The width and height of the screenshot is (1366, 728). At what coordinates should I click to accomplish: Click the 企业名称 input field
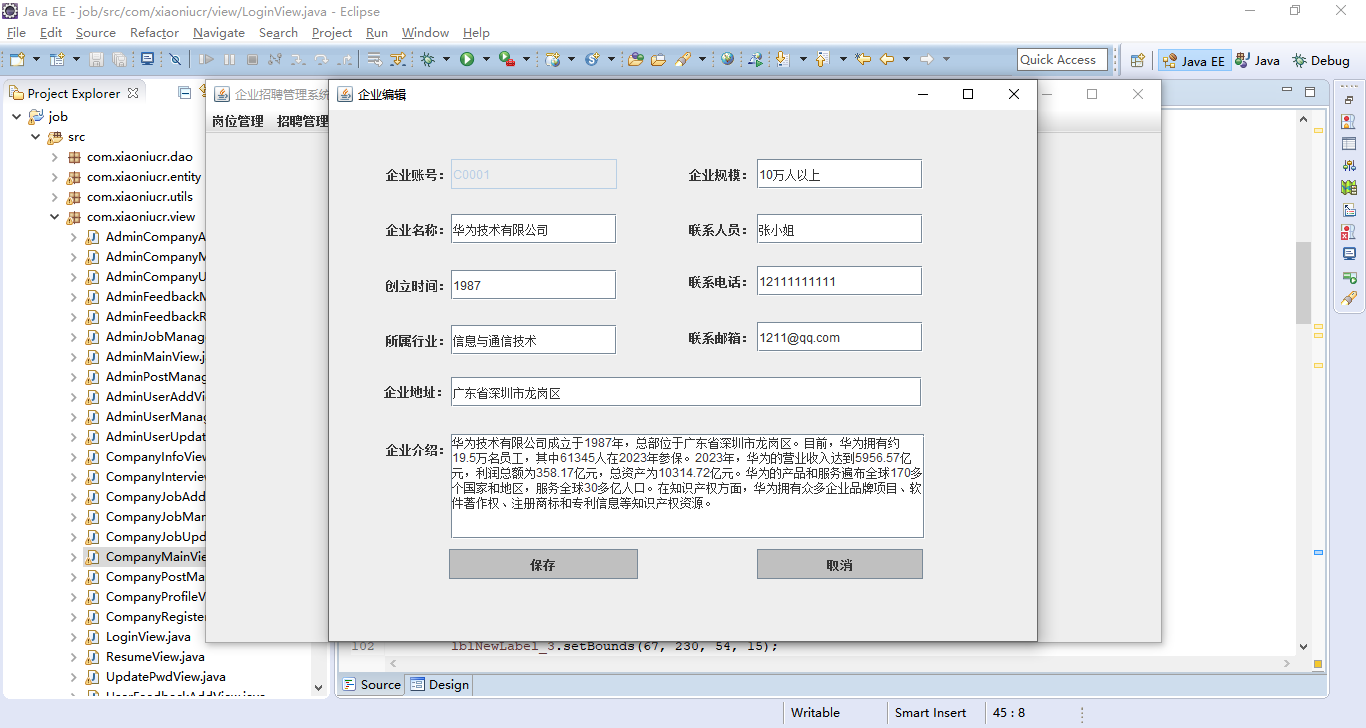(533, 229)
